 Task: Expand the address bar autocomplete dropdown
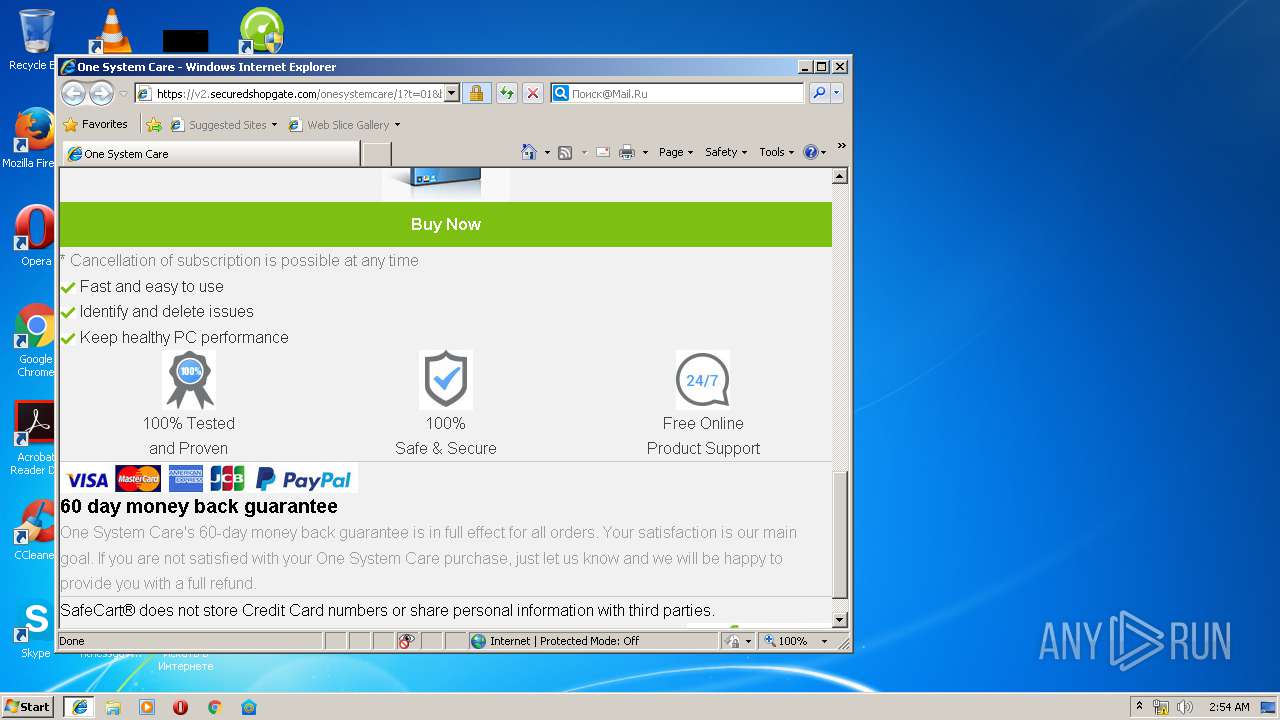click(452, 93)
